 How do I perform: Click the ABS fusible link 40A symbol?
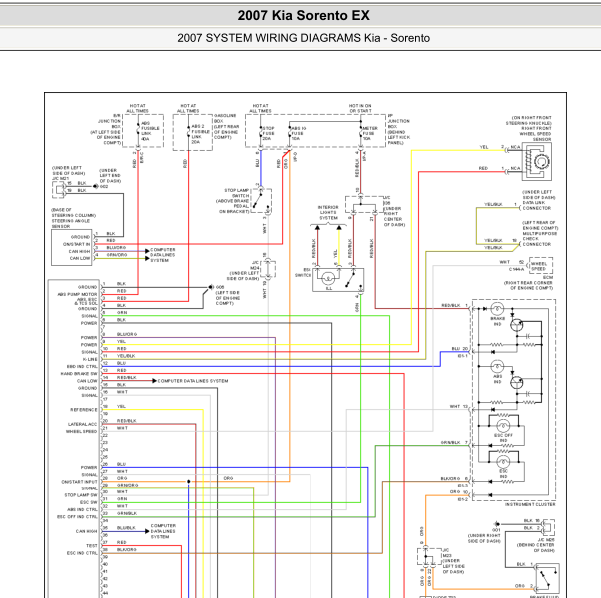click(138, 131)
